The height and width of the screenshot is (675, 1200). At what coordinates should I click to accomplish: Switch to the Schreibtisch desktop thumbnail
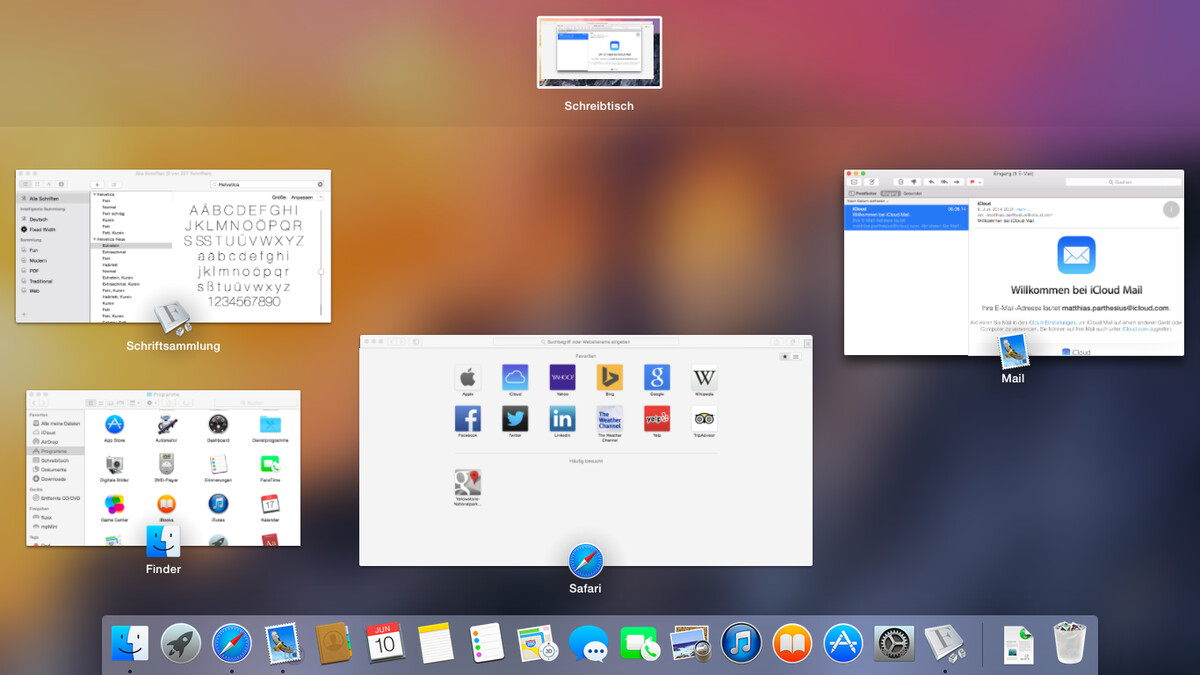coord(598,52)
